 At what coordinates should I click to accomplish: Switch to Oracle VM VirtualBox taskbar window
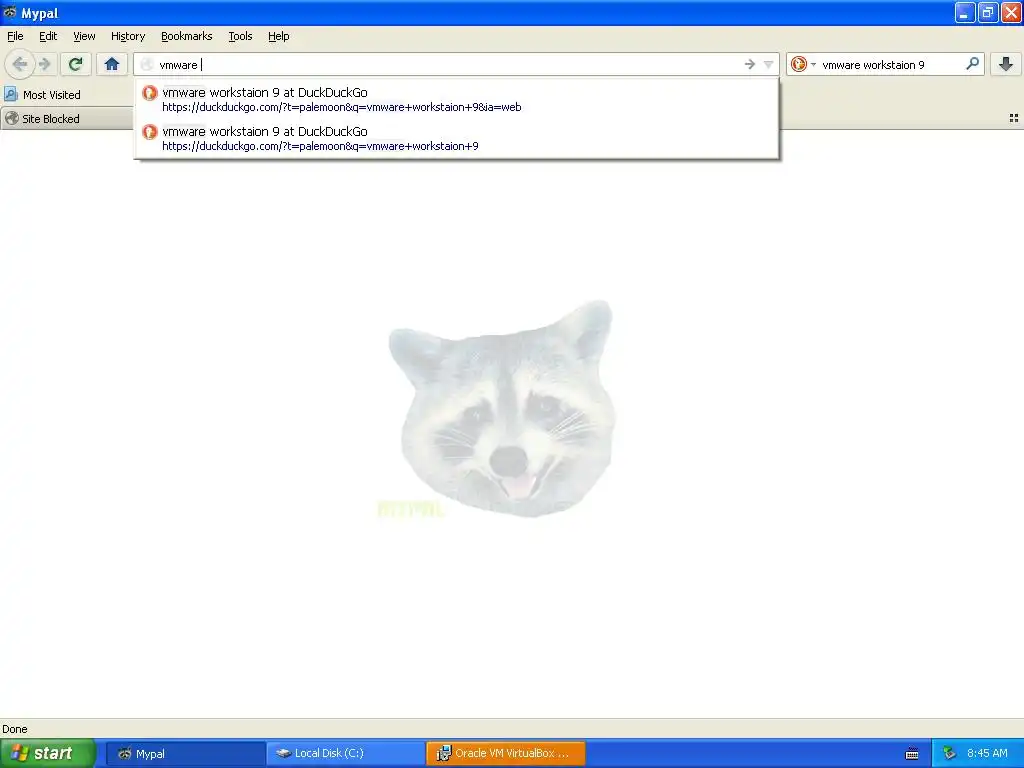(x=505, y=753)
